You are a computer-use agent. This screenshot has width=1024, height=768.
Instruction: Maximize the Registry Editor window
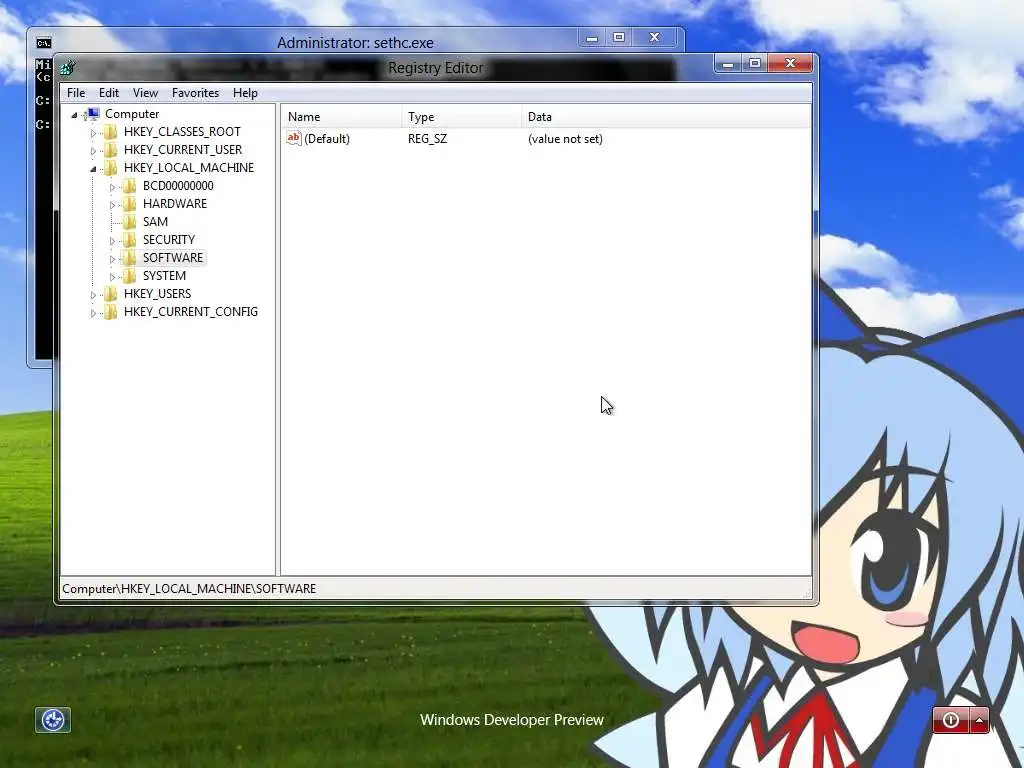pos(755,63)
